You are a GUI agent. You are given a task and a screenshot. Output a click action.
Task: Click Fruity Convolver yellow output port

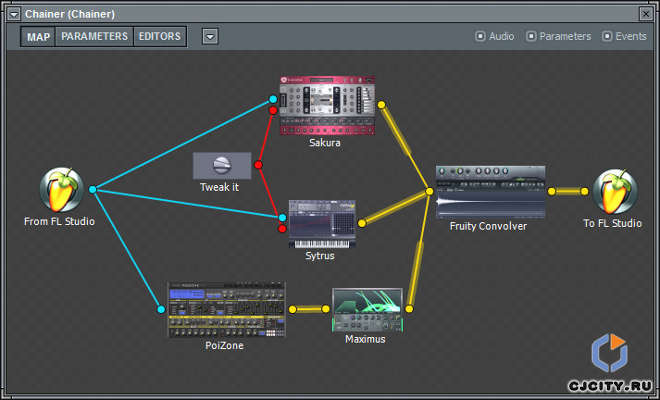pos(552,192)
